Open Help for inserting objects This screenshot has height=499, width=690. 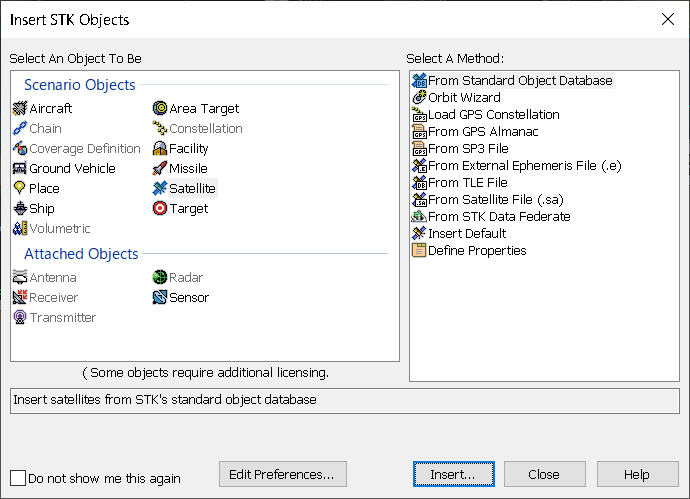pos(637,474)
